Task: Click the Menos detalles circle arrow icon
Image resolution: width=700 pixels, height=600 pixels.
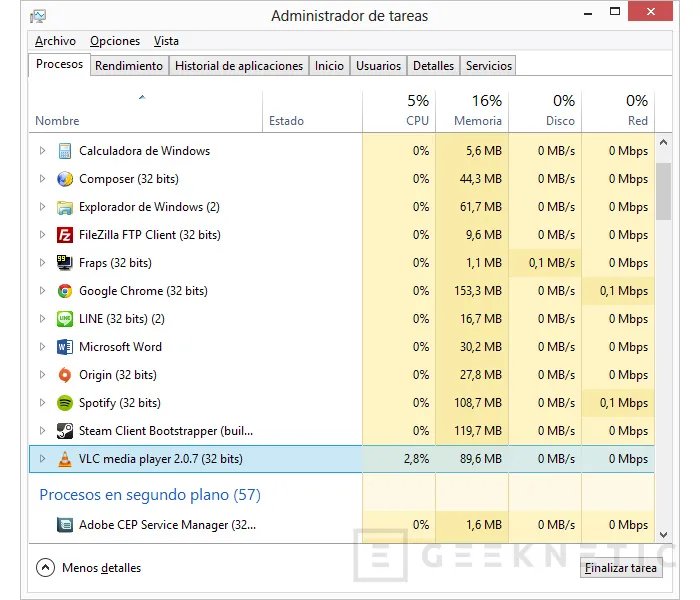Action: (x=46, y=568)
